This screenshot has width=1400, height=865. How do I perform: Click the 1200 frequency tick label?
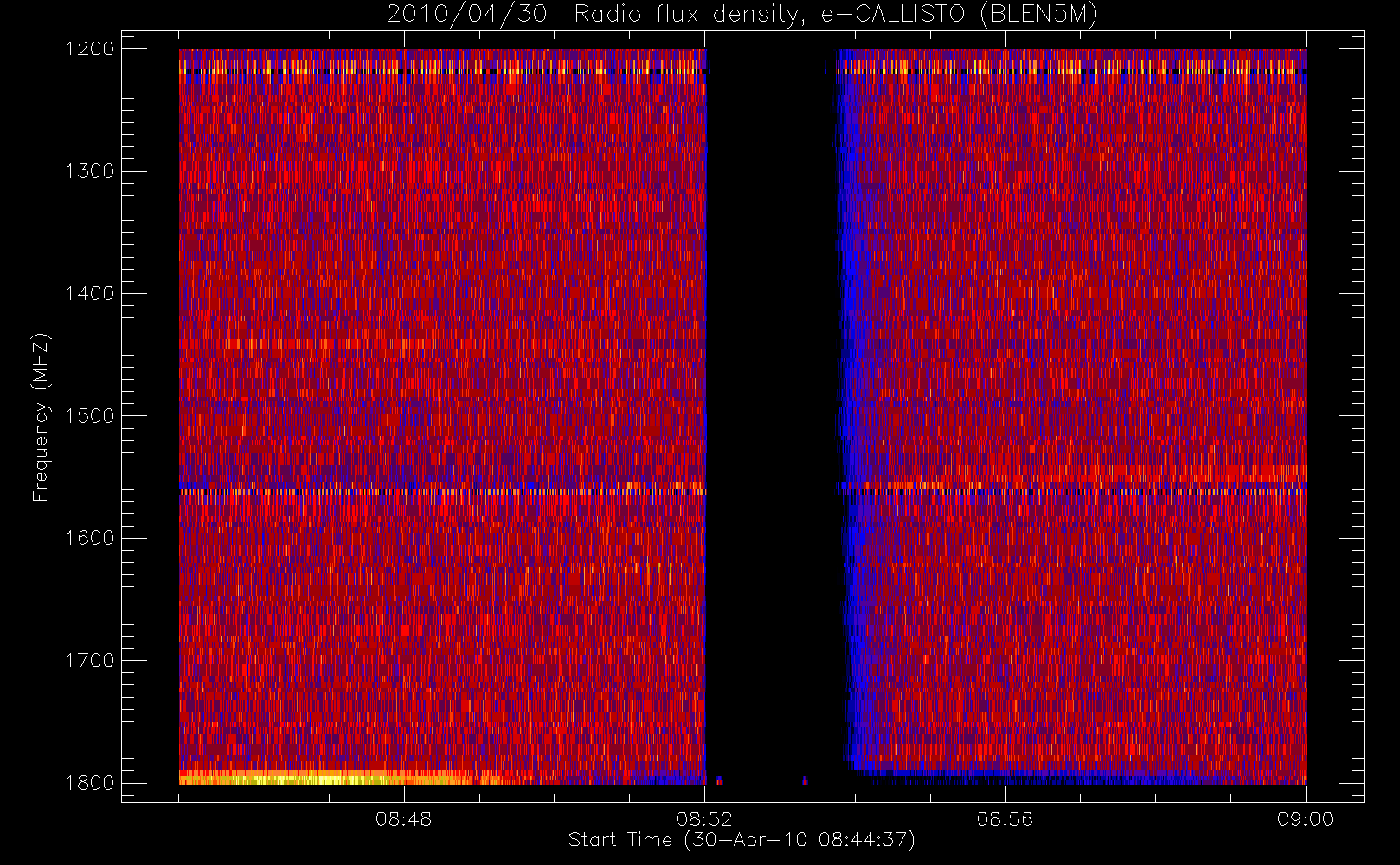(90, 49)
